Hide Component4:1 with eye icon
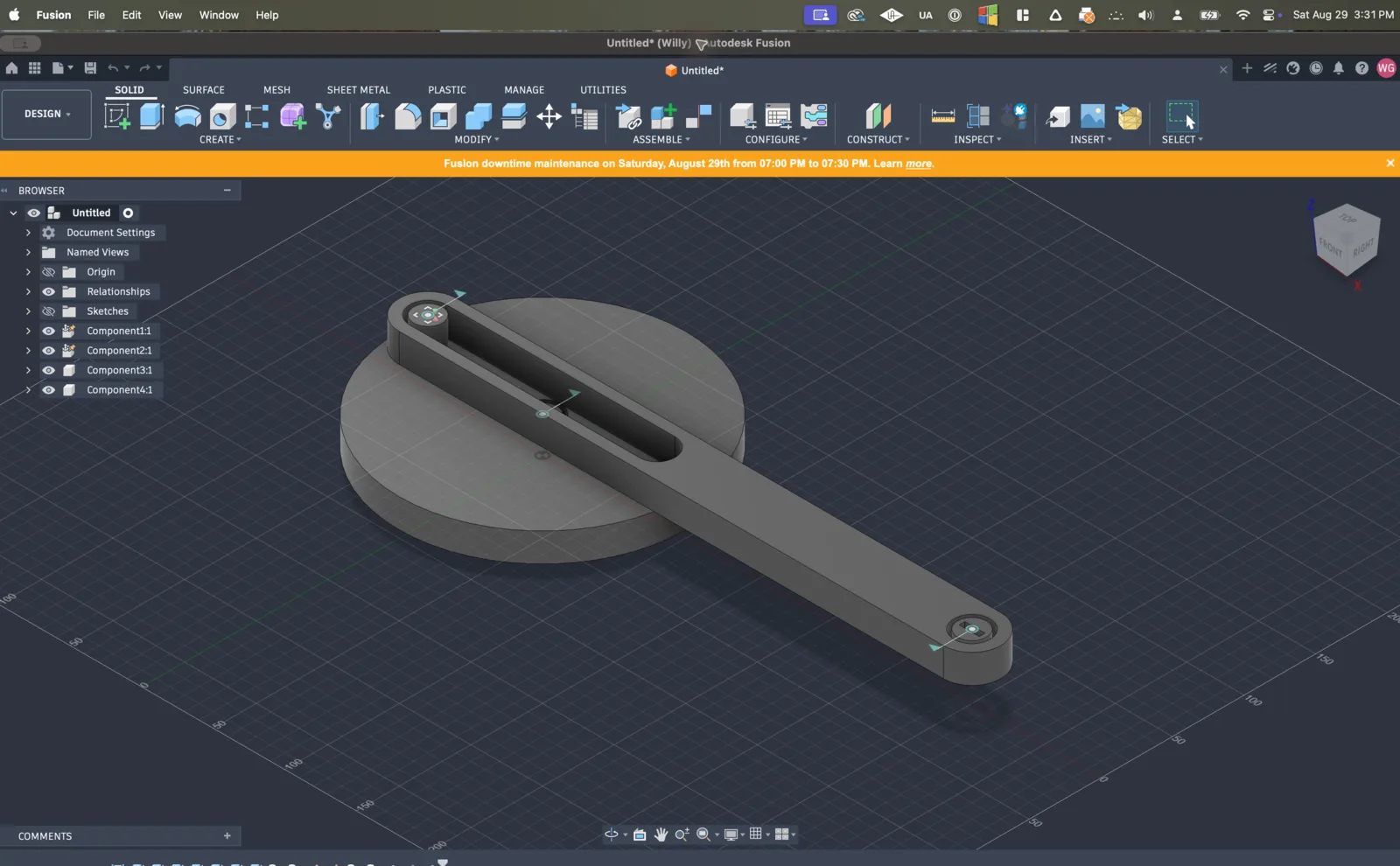This screenshot has width=1400, height=866. click(48, 390)
